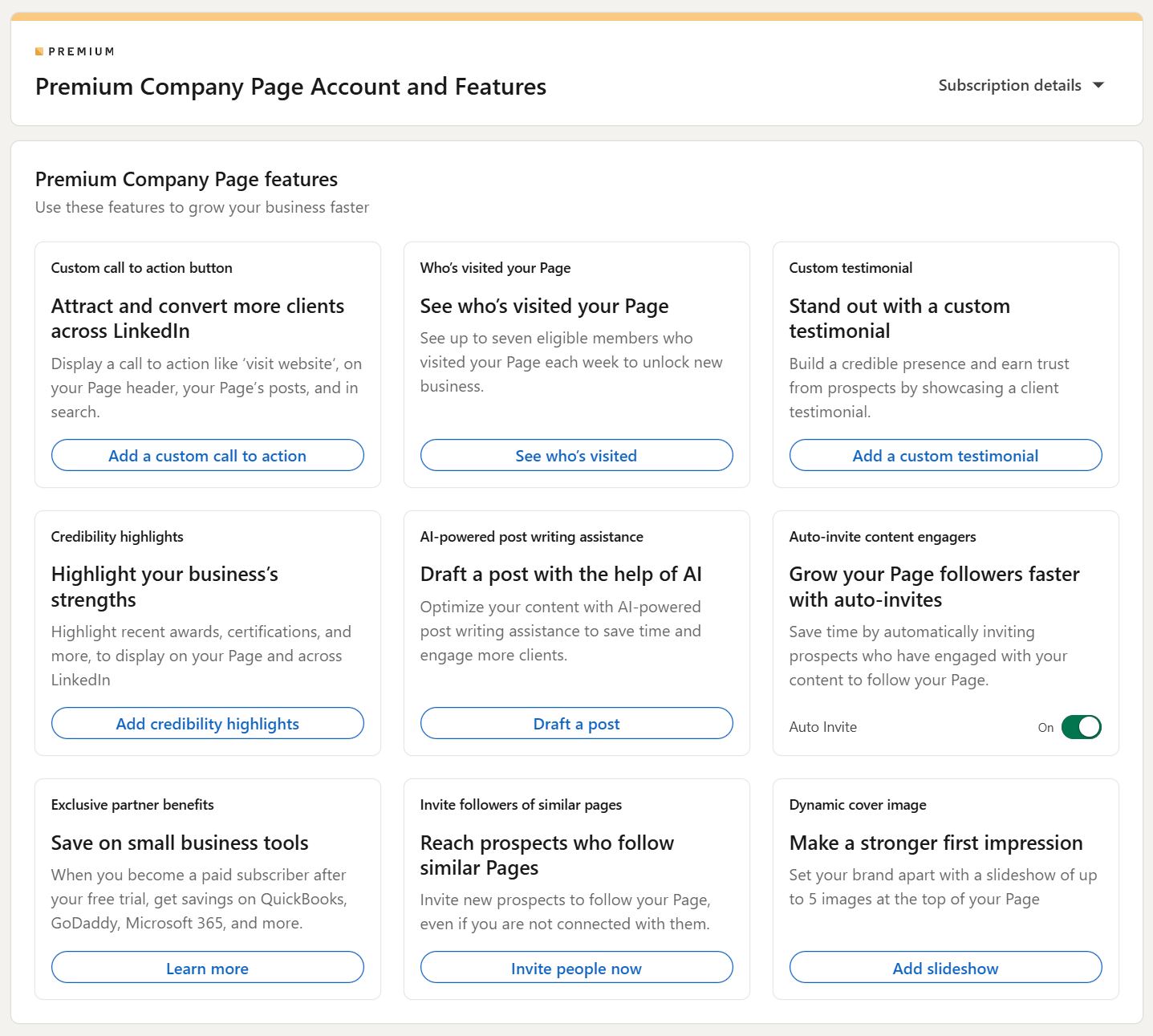The height and width of the screenshot is (1036, 1153).
Task: Click the Add slideshow button
Action: 945,969
